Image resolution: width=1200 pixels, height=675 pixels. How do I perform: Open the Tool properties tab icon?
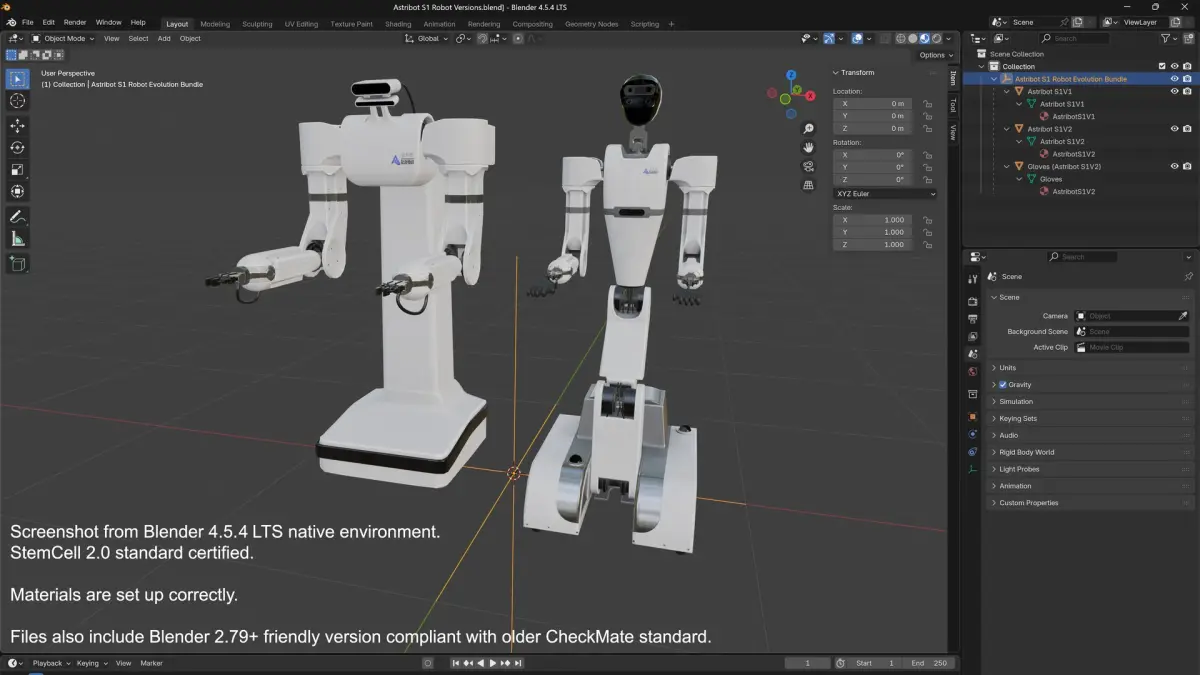pos(973,279)
